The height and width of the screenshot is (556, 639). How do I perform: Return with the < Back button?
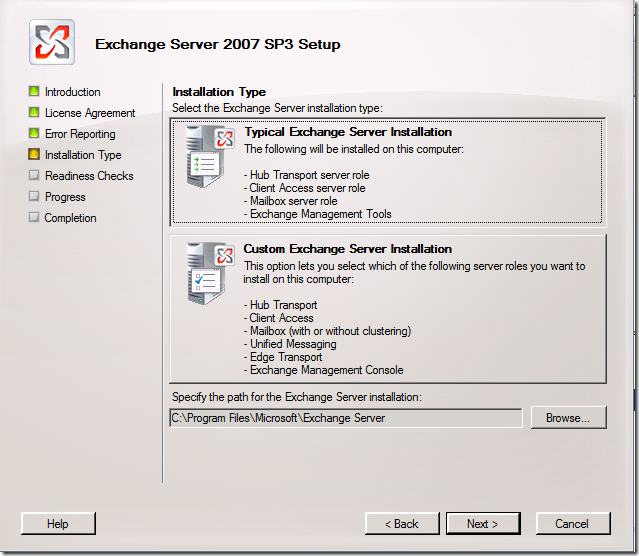402,523
